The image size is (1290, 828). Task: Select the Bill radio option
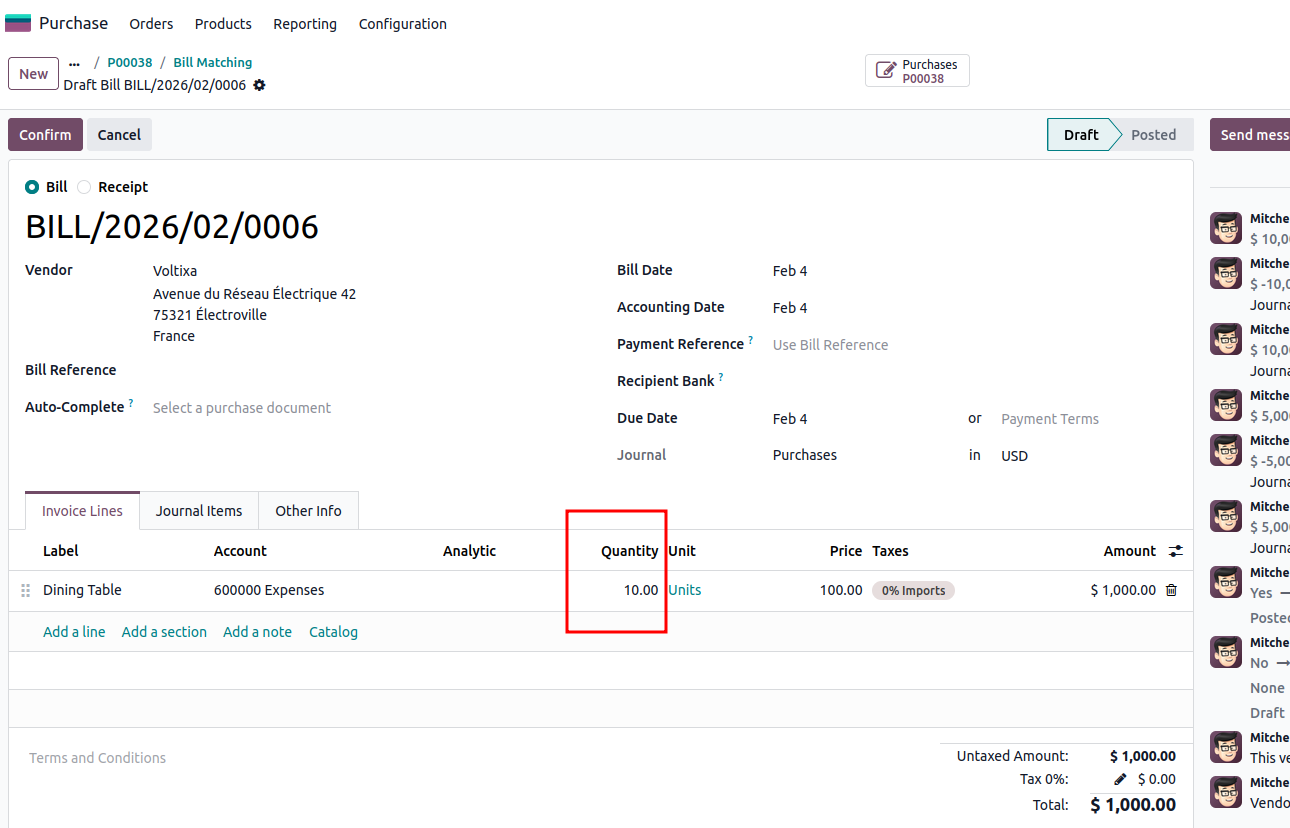[33, 187]
